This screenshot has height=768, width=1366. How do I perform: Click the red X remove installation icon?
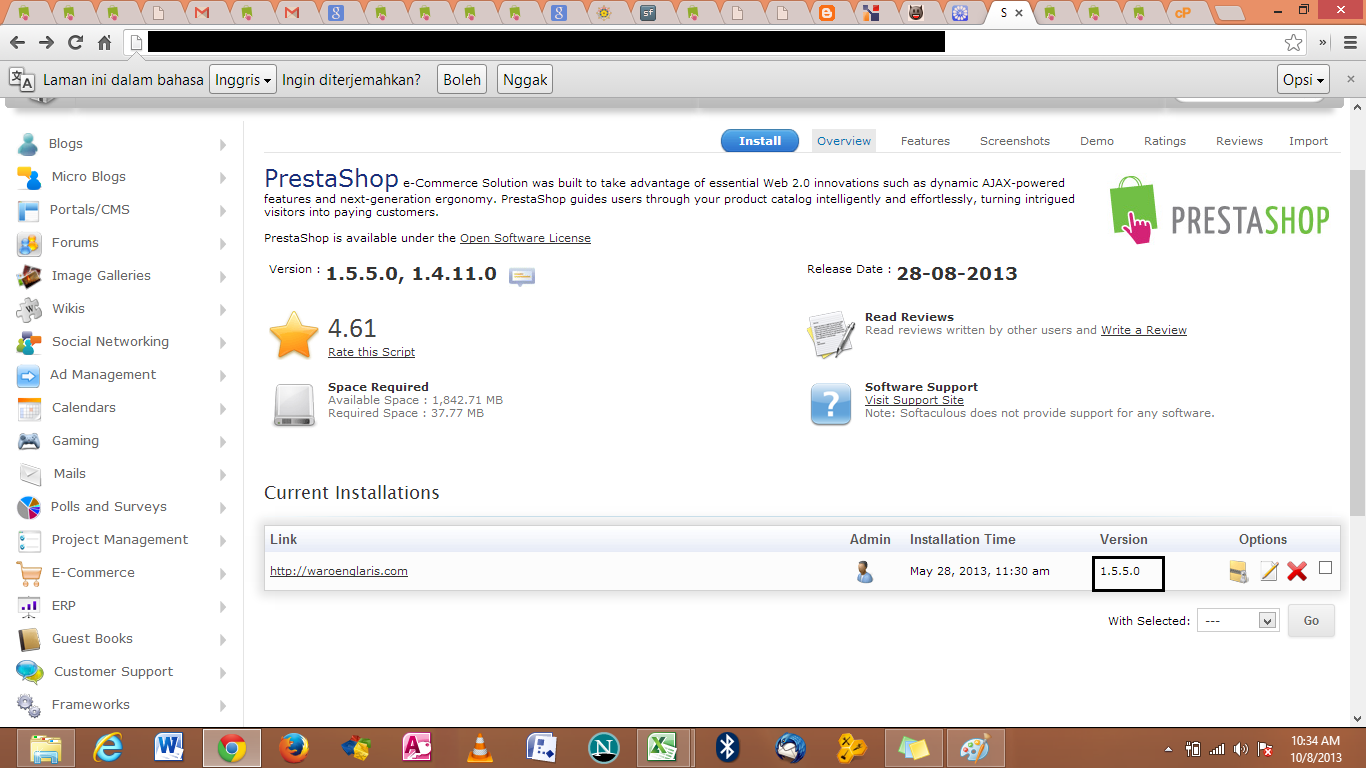tap(1297, 571)
